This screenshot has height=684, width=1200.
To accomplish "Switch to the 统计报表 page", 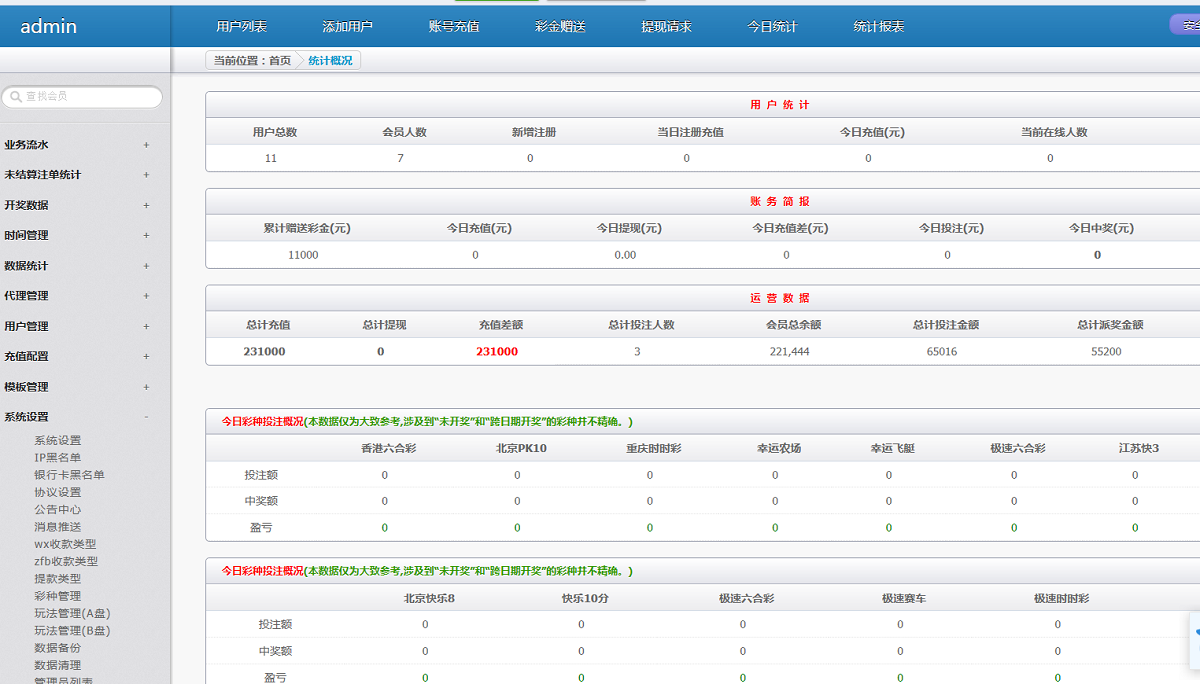I will click(878, 27).
